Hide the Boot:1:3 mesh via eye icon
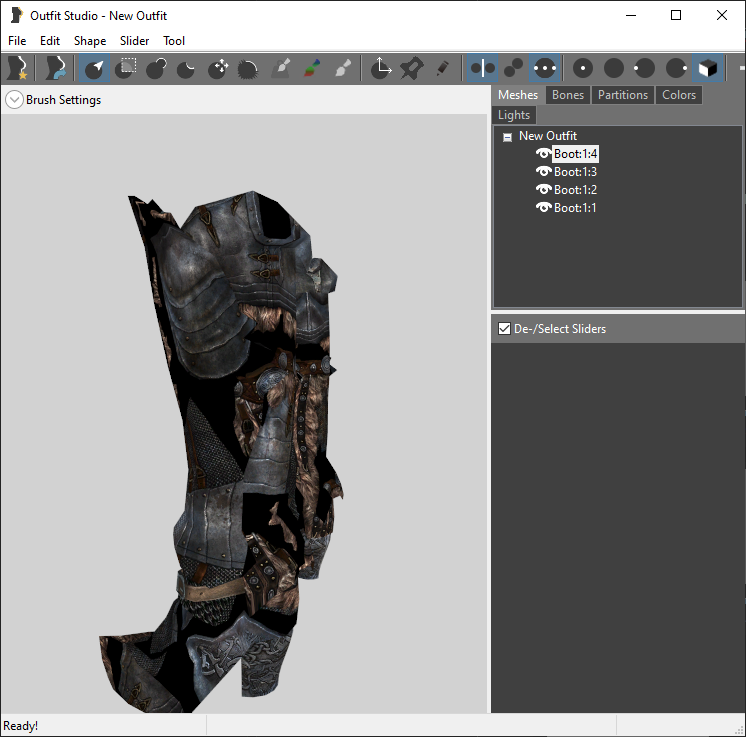 pyautogui.click(x=543, y=171)
